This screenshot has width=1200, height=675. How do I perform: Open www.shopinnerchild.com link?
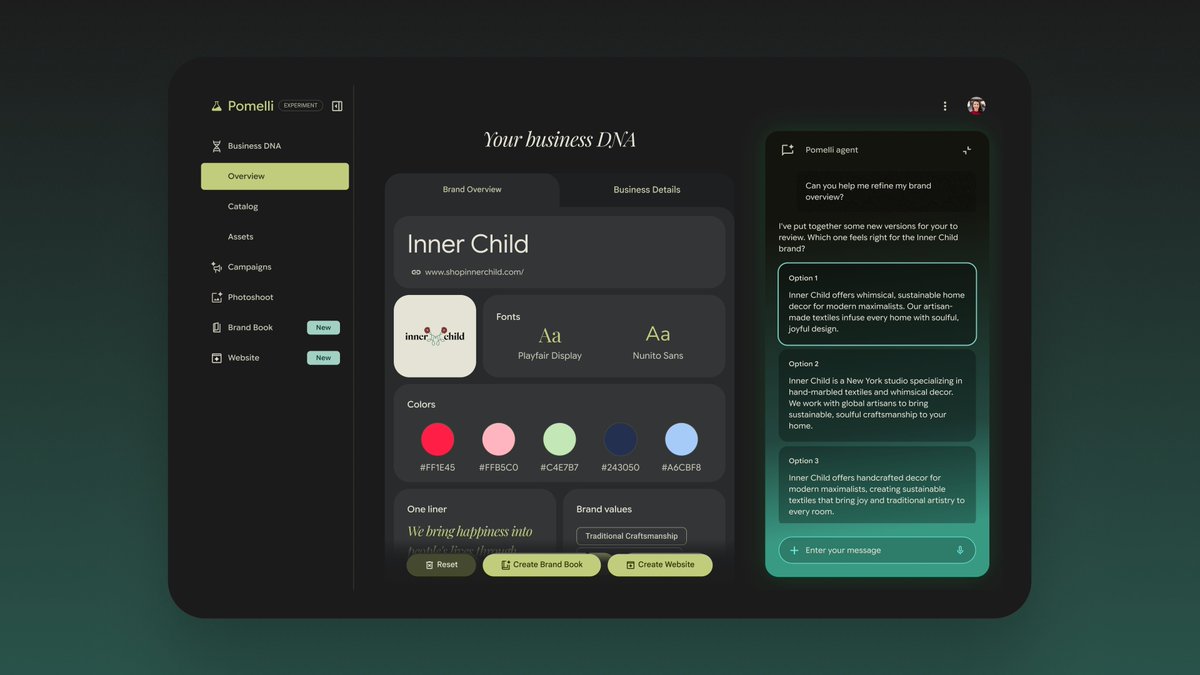474,272
